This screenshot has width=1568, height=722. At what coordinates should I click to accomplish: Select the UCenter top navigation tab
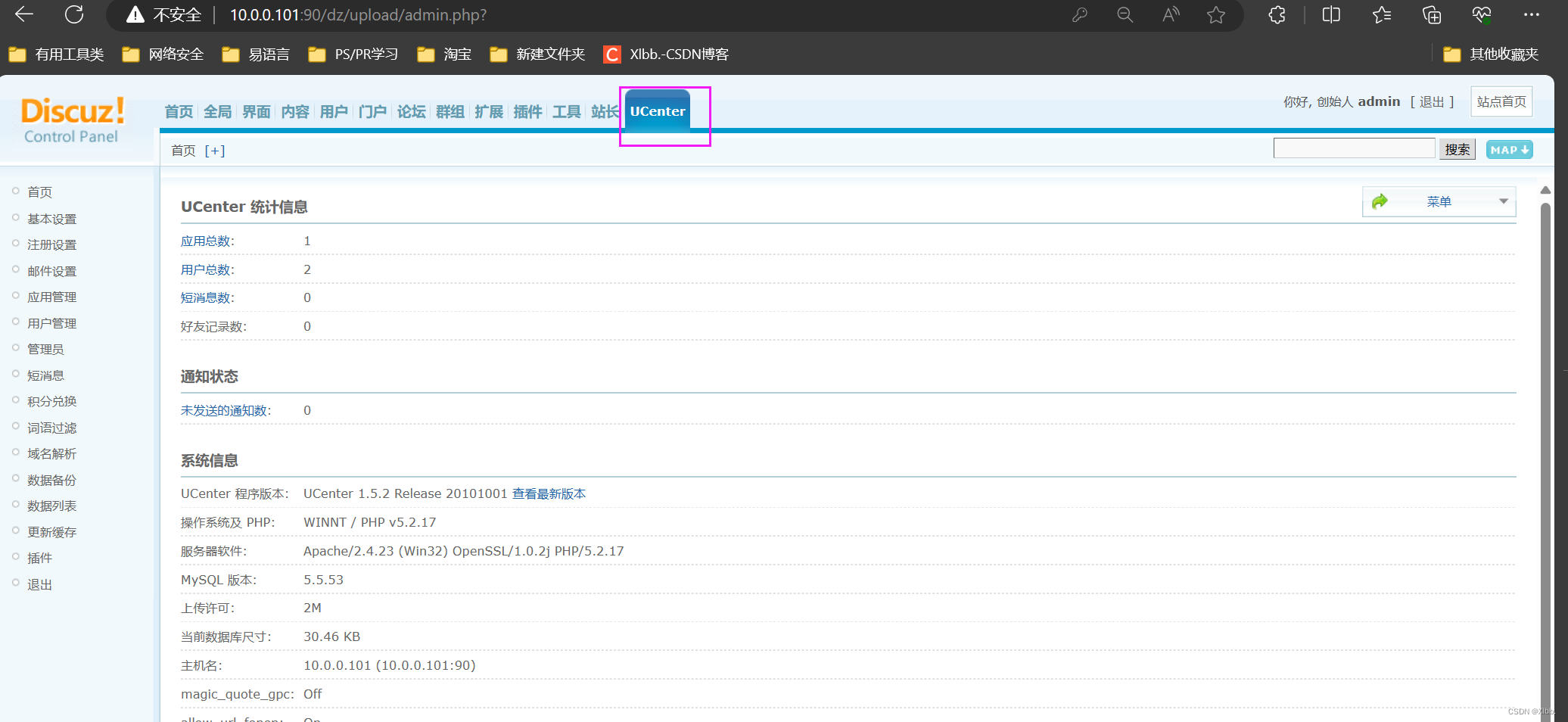click(658, 111)
